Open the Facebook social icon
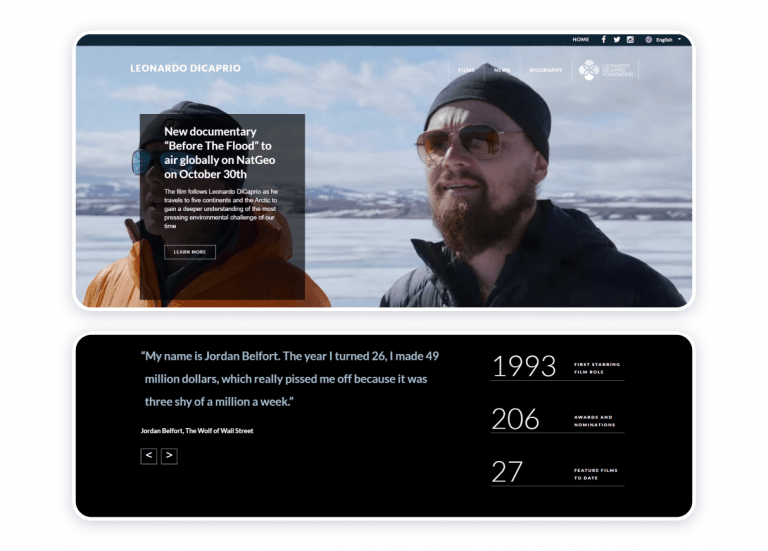The image size is (768, 551). [x=603, y=40]
